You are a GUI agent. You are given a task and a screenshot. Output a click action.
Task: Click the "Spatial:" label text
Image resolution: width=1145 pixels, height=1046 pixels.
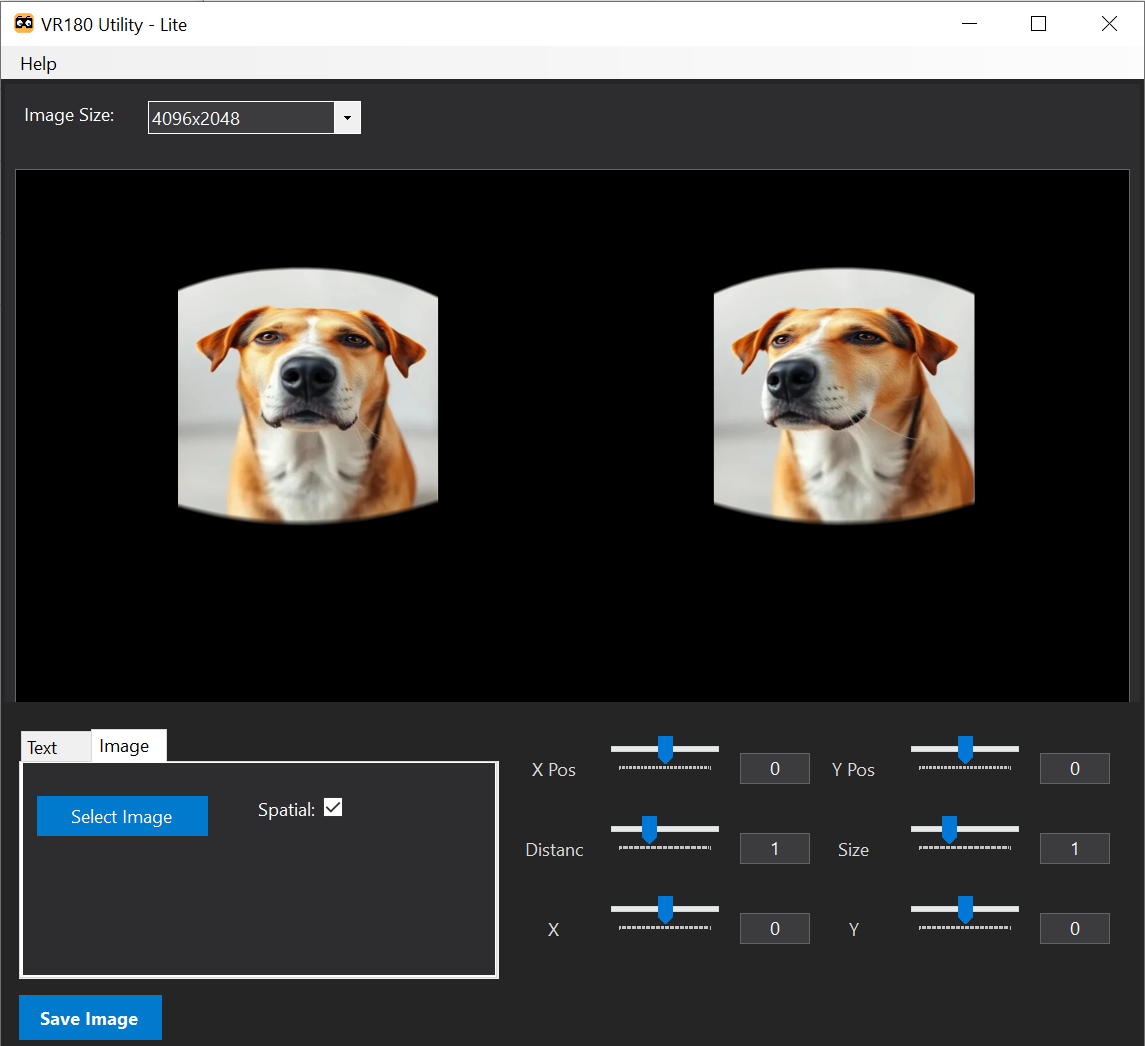pyautogui.click(x=286, y=809)
